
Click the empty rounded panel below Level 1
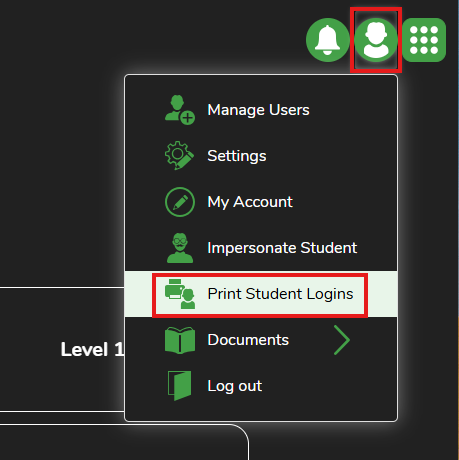(123, 442)
